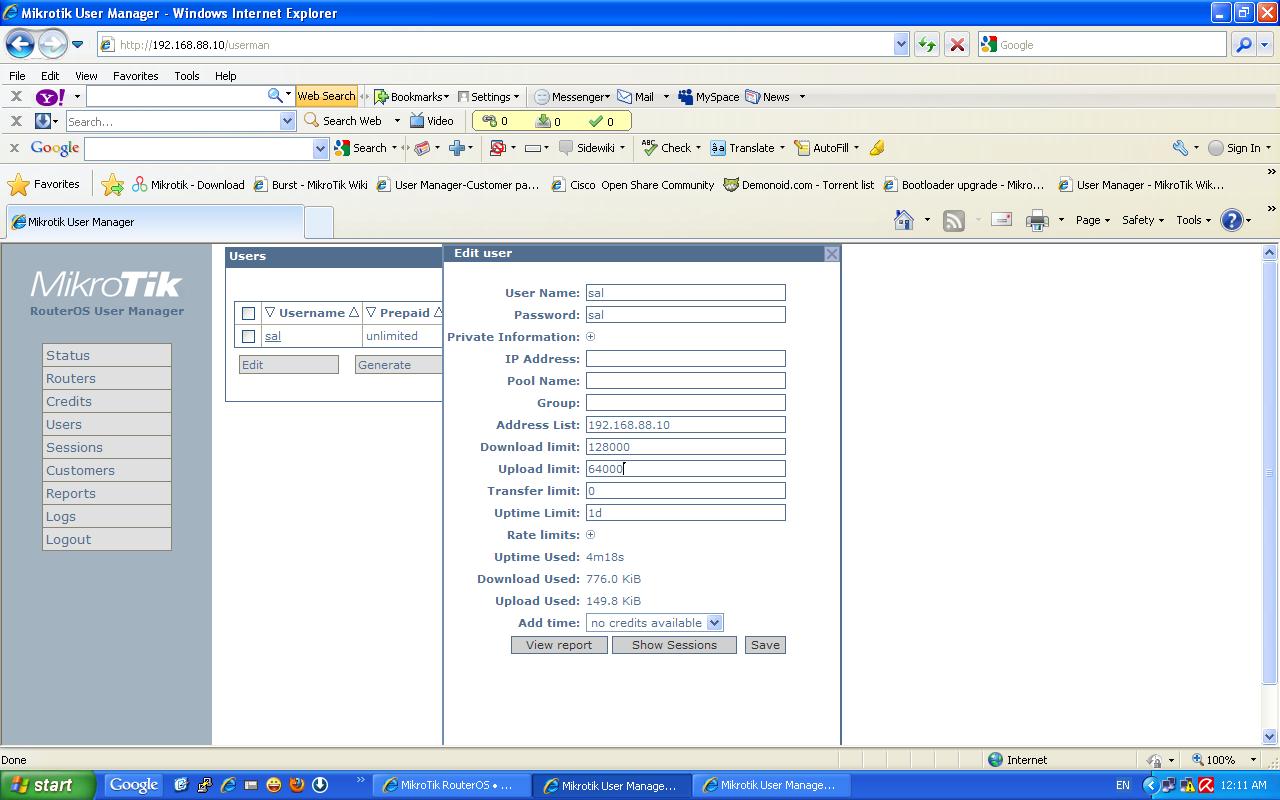The image size is (1280, 800).
Task: Click the Show Sessions button
Action: tap(674, 645)
